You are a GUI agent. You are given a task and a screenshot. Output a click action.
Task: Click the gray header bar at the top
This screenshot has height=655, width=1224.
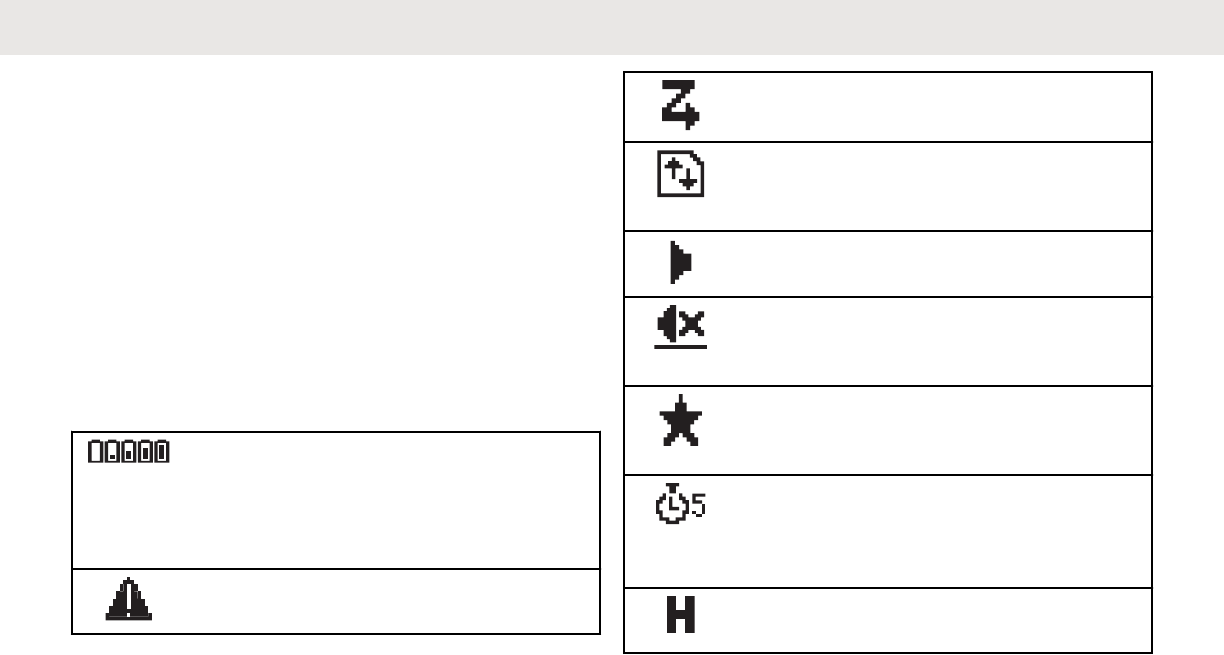point(612,26)
